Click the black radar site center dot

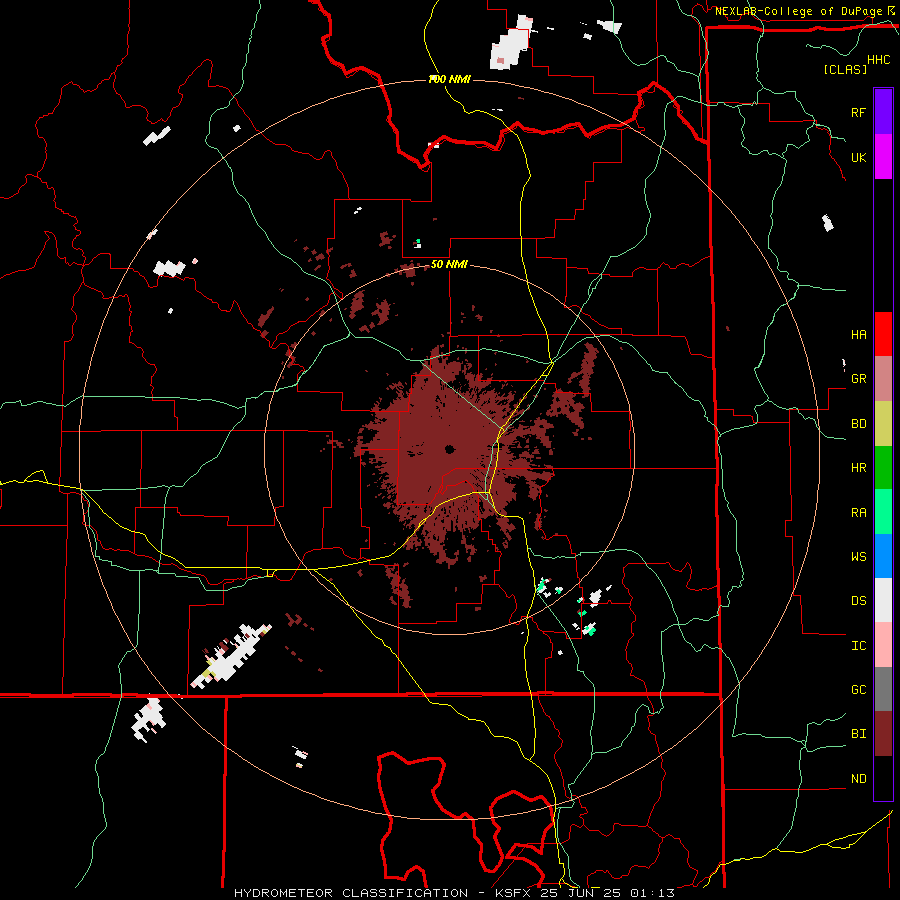pyautogui.click(x=449, y=449)
